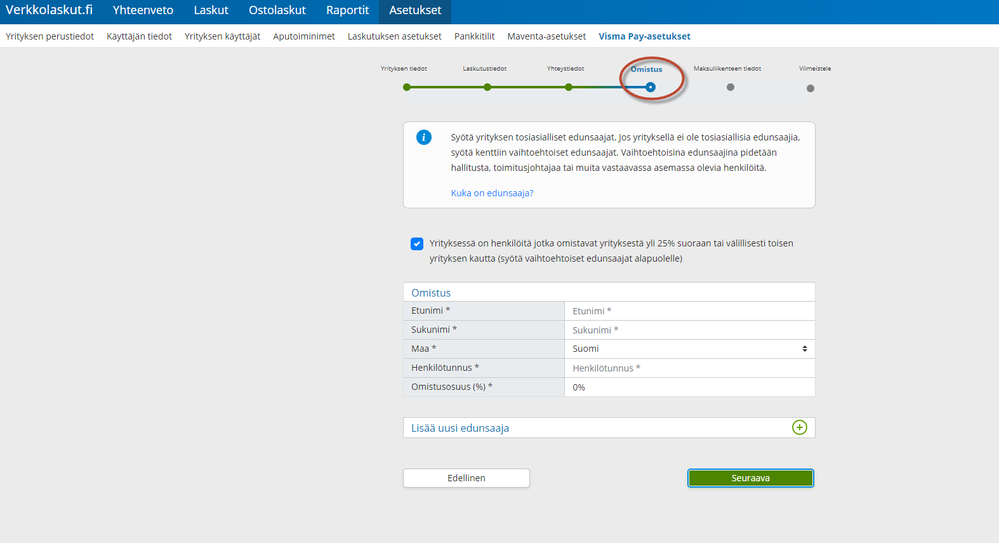This screenshot has width=999, height=543.
Task: Open the Asetukset menu
Action: coord(415,11)
